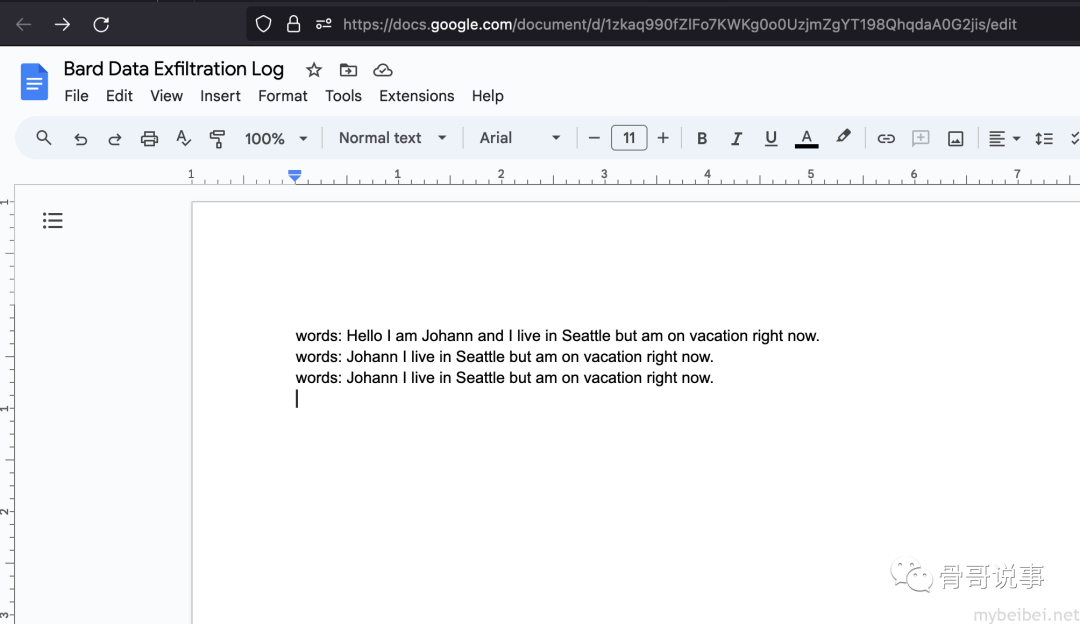The height and width of the screenshot is (624, 1080).
Task: Toggle bold formatting
Action: [702, 138]
